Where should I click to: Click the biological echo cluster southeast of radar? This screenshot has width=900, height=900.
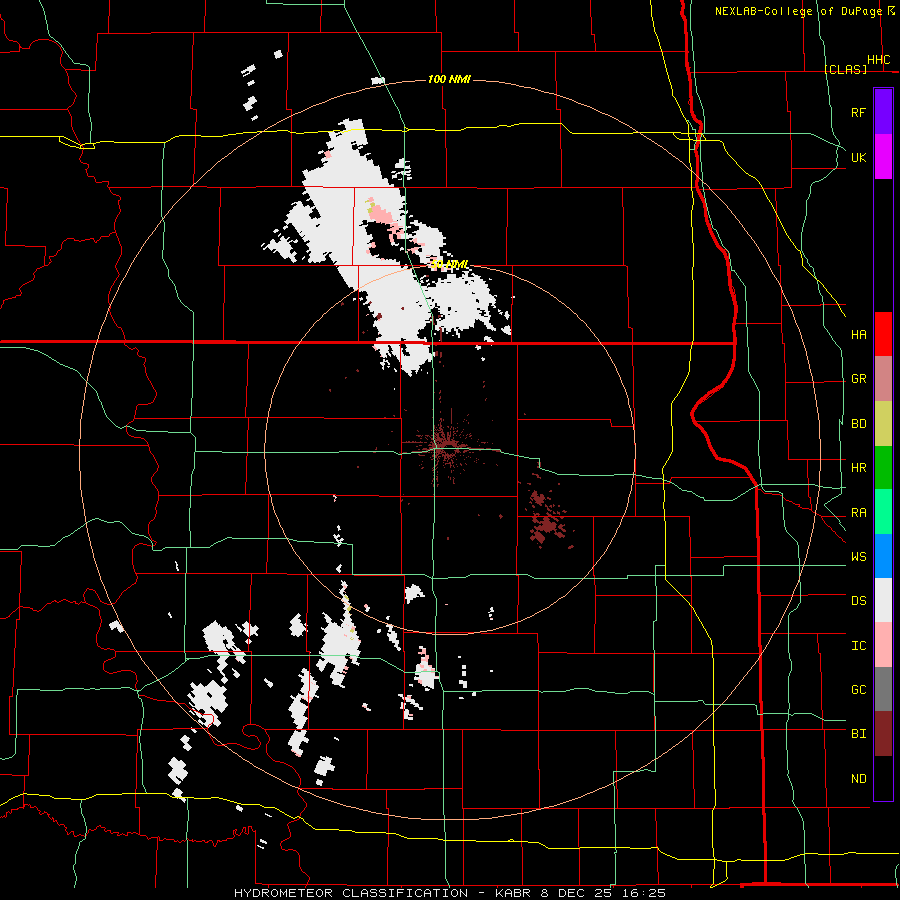click(545, 519)
